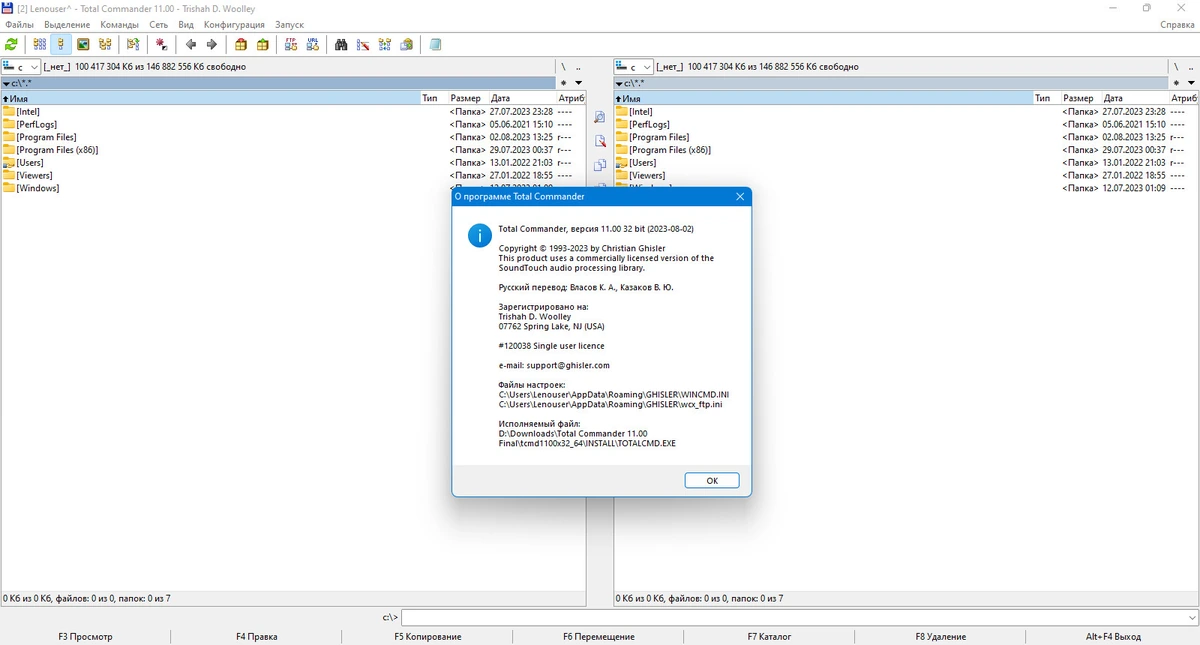Viewport: 1200px width, 645px height.
Task: Open file search binoculars icon
Action: (x=341, y=44)
